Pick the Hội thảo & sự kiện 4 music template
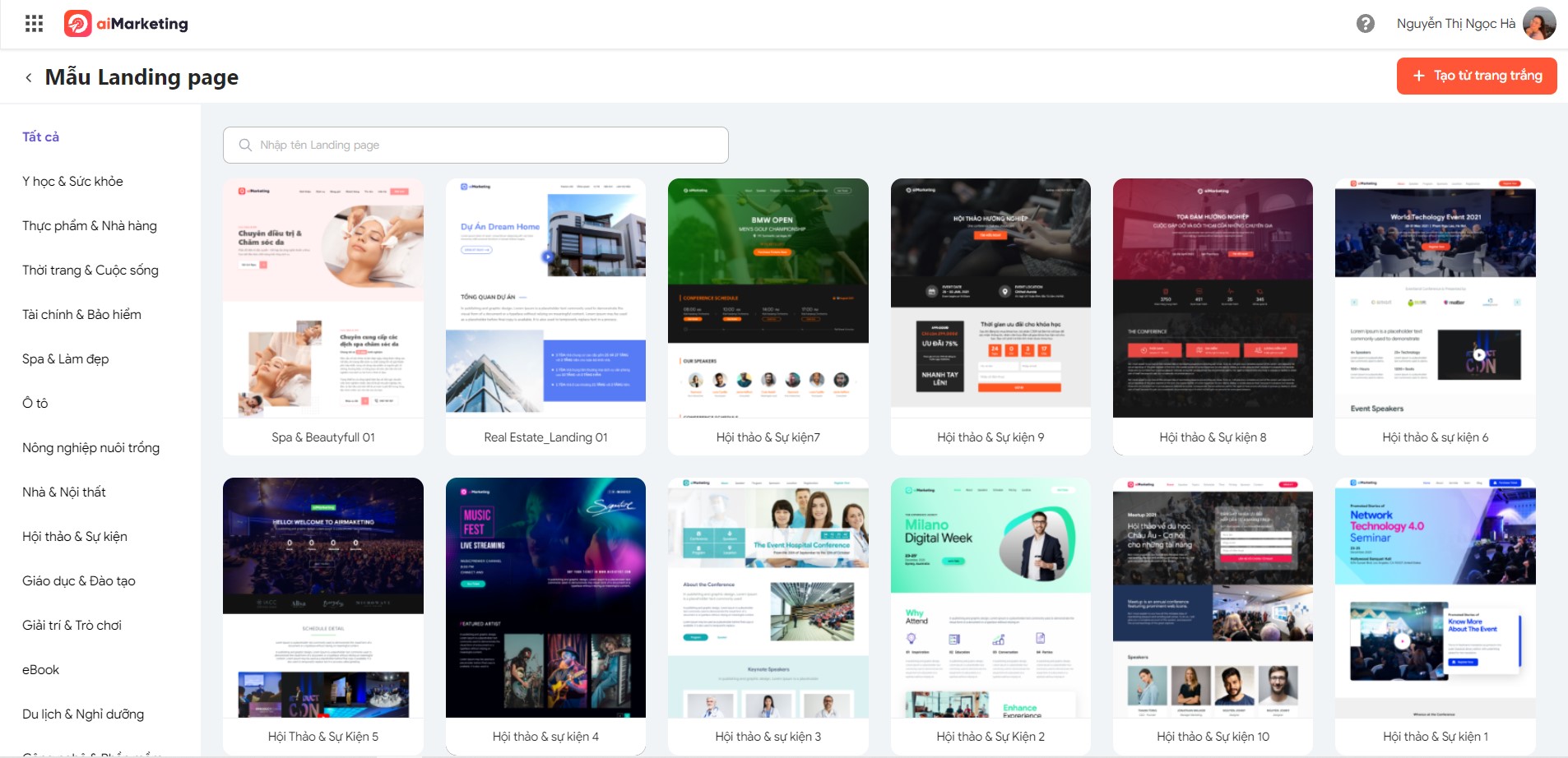This screenshot has width=1568, height=758. point(545,616)
